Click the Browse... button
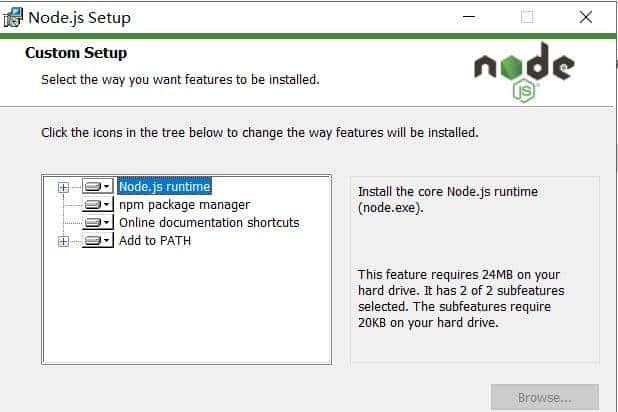618x412 pixels. click(544, 398)
